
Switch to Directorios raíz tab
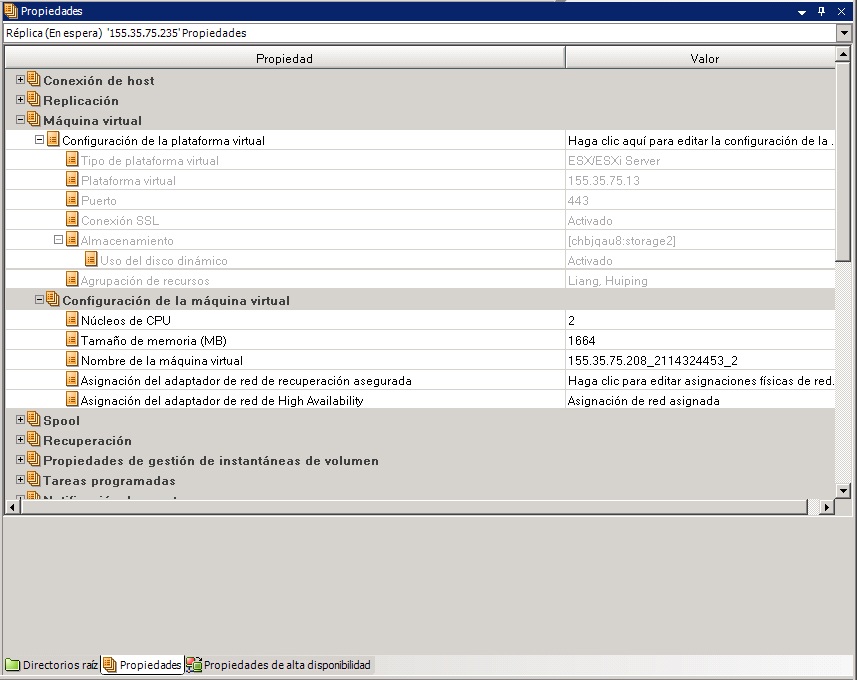pos(52,665)
